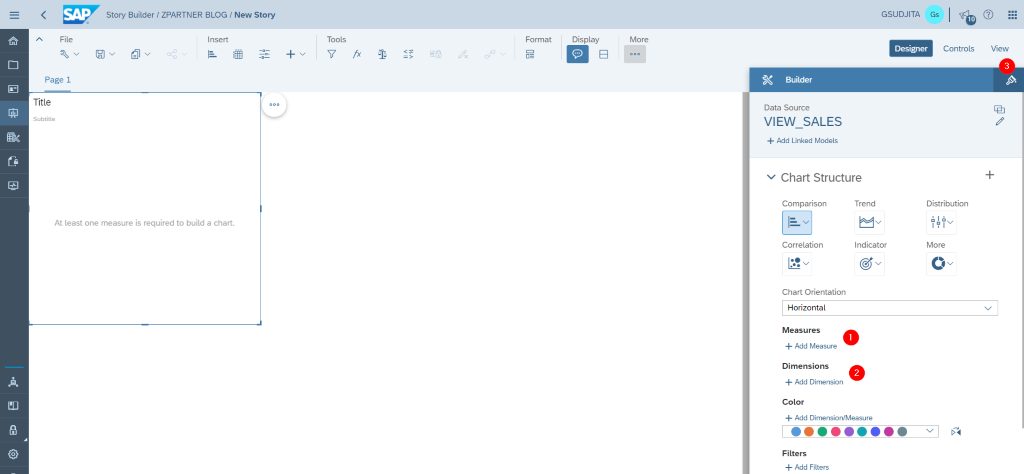Go back using the header arrow
1024x474 pixels.
click(x=43, y=14)
